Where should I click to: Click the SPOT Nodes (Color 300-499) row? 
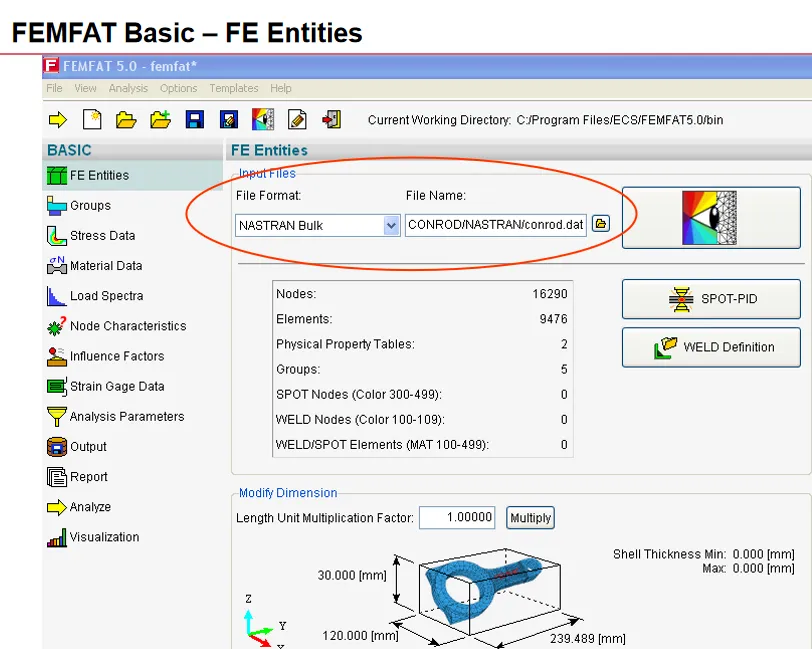tap(422, 395)
